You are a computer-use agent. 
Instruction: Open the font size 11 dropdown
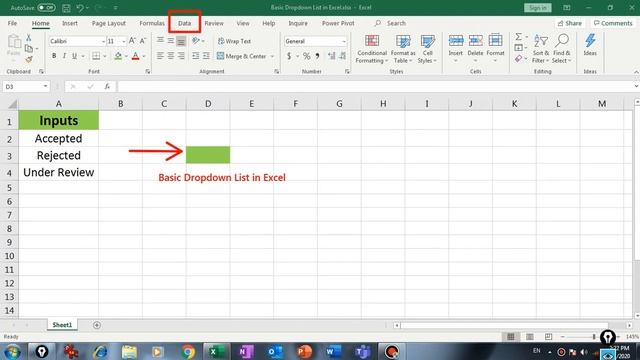pyautogui.click(x=124, y=41)
